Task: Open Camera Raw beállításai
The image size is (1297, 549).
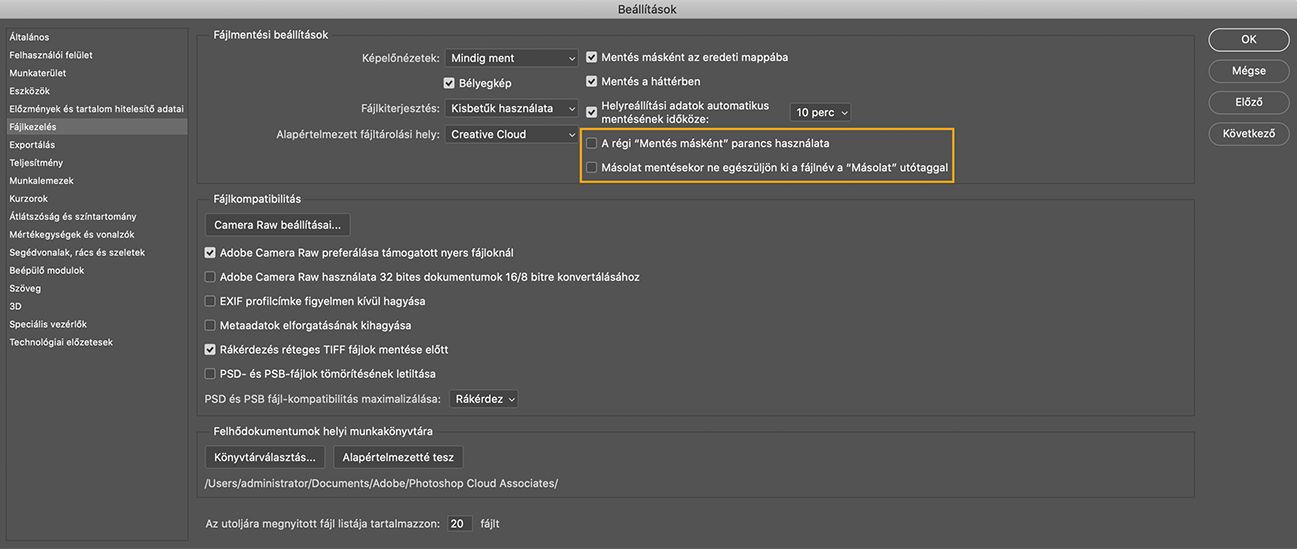Action: (x=277, y=225)
